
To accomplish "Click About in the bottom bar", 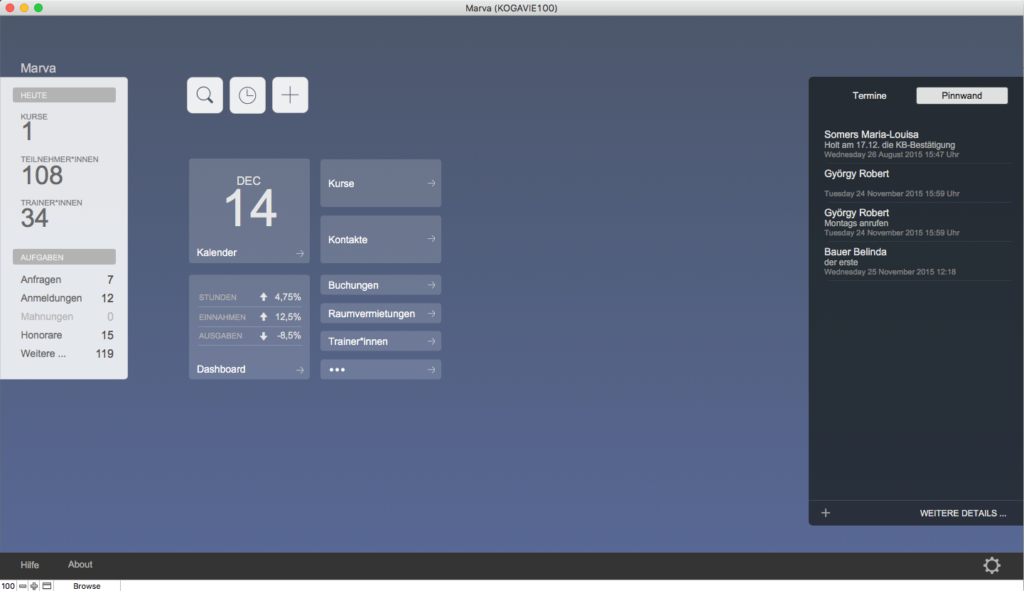I will point(80,565).
